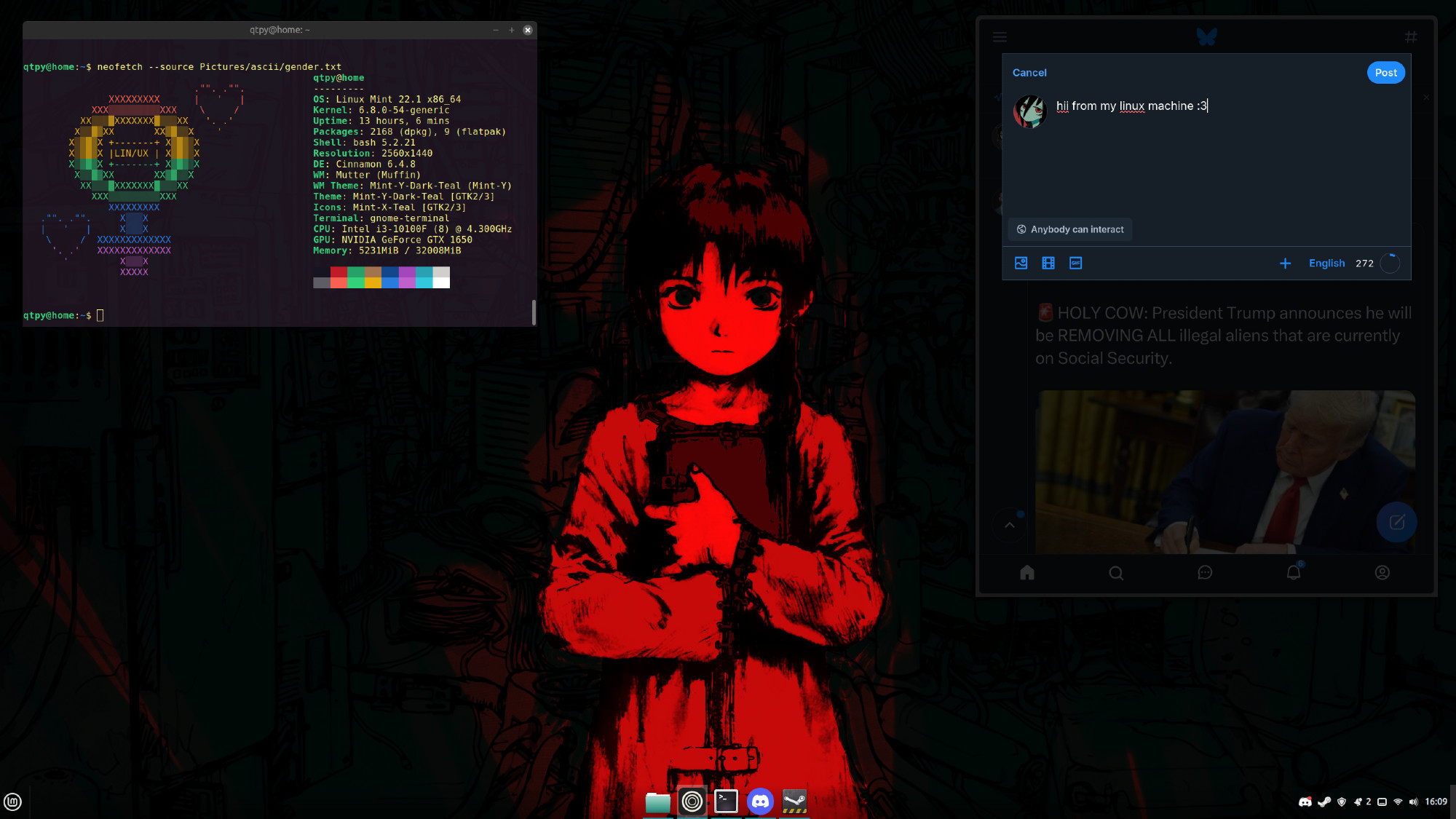Open the Bluesky hamburger menu

coord(1000,37)
